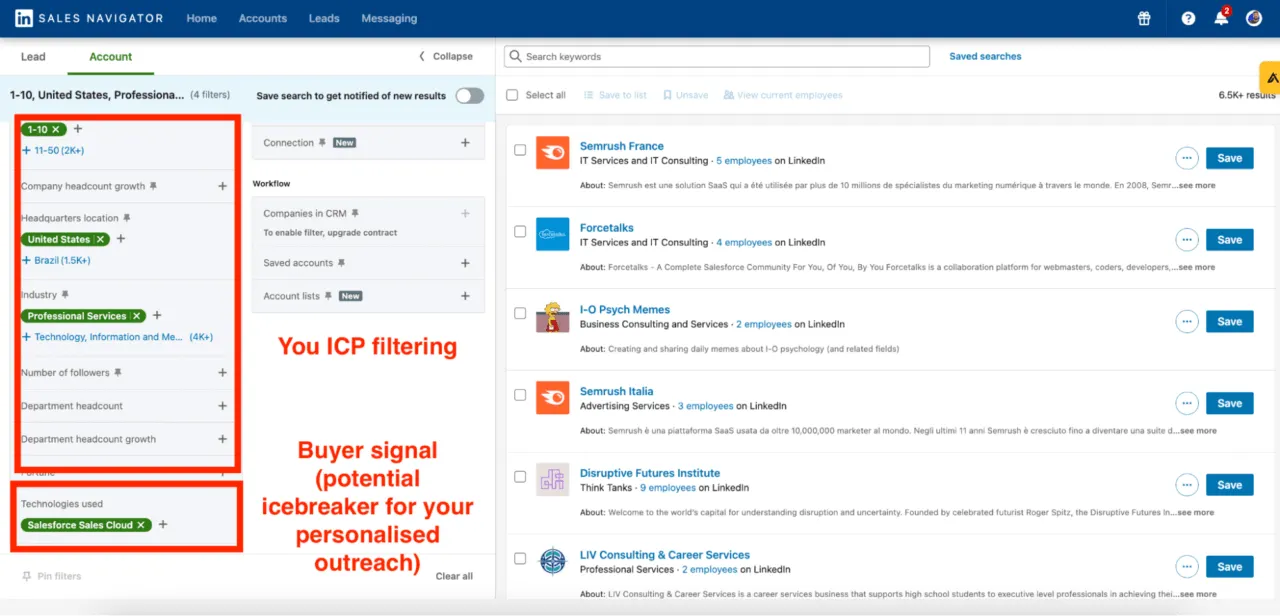The width and height of the screenshot is (1280, 616).
Task: Select the I-O Psych Memes checkbox
Action: pos(520,314)
